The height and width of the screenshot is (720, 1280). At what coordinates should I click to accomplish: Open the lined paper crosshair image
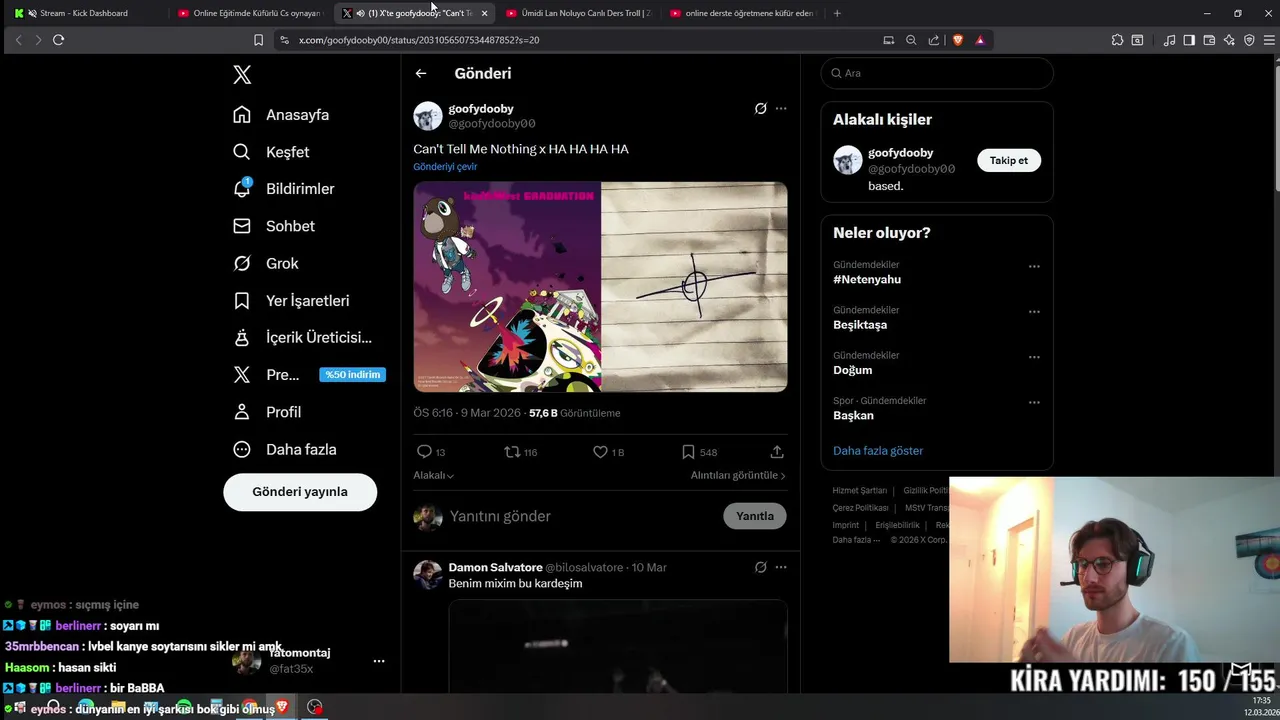pyautogui.click(x=694, y=287)
